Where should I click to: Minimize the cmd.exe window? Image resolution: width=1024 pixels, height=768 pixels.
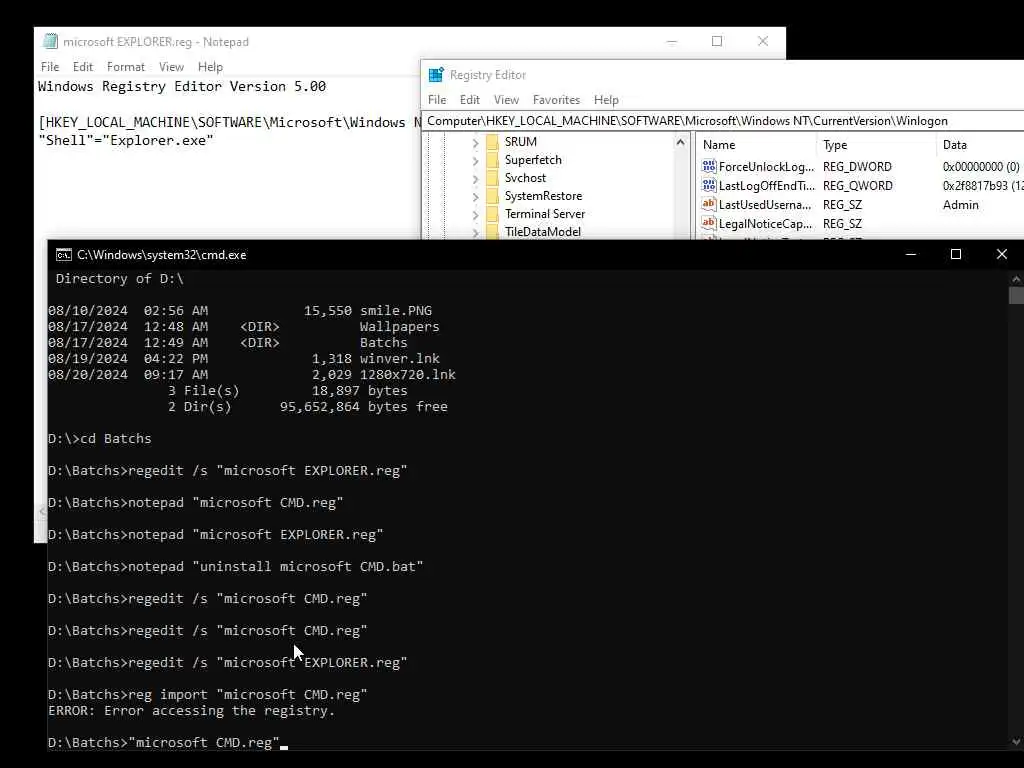click(x=911, y=254)
